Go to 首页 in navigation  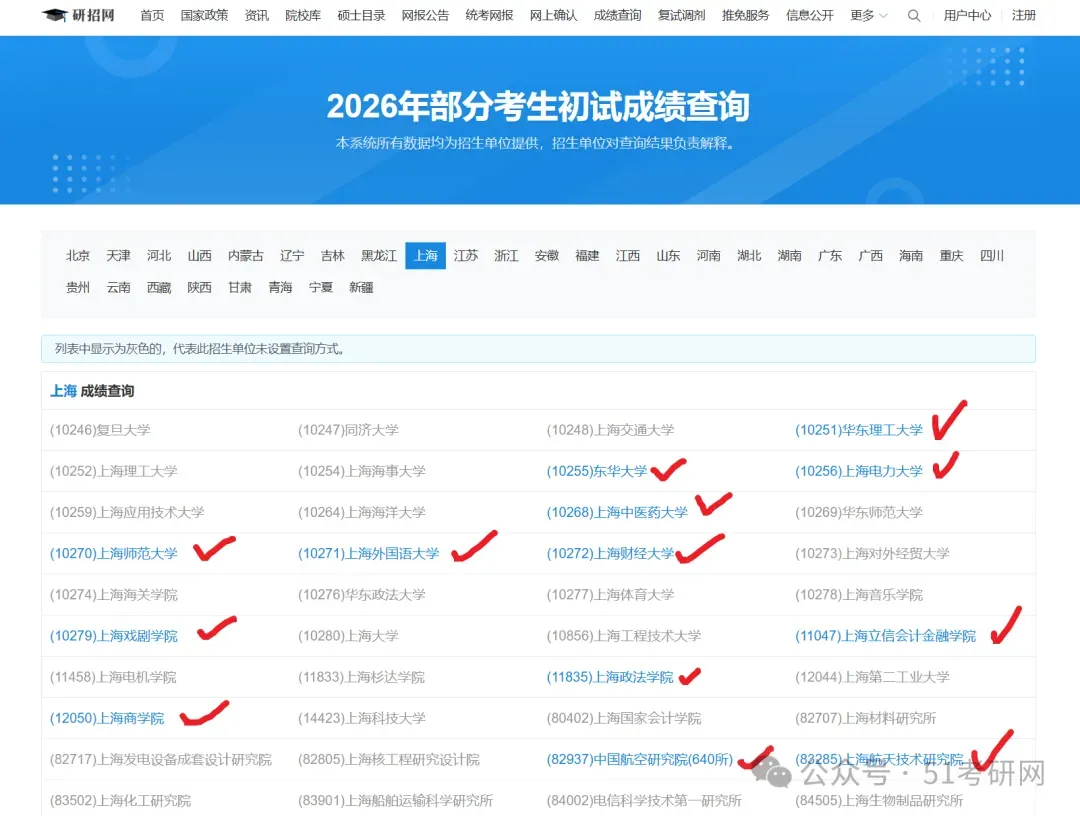click(152, 15)
